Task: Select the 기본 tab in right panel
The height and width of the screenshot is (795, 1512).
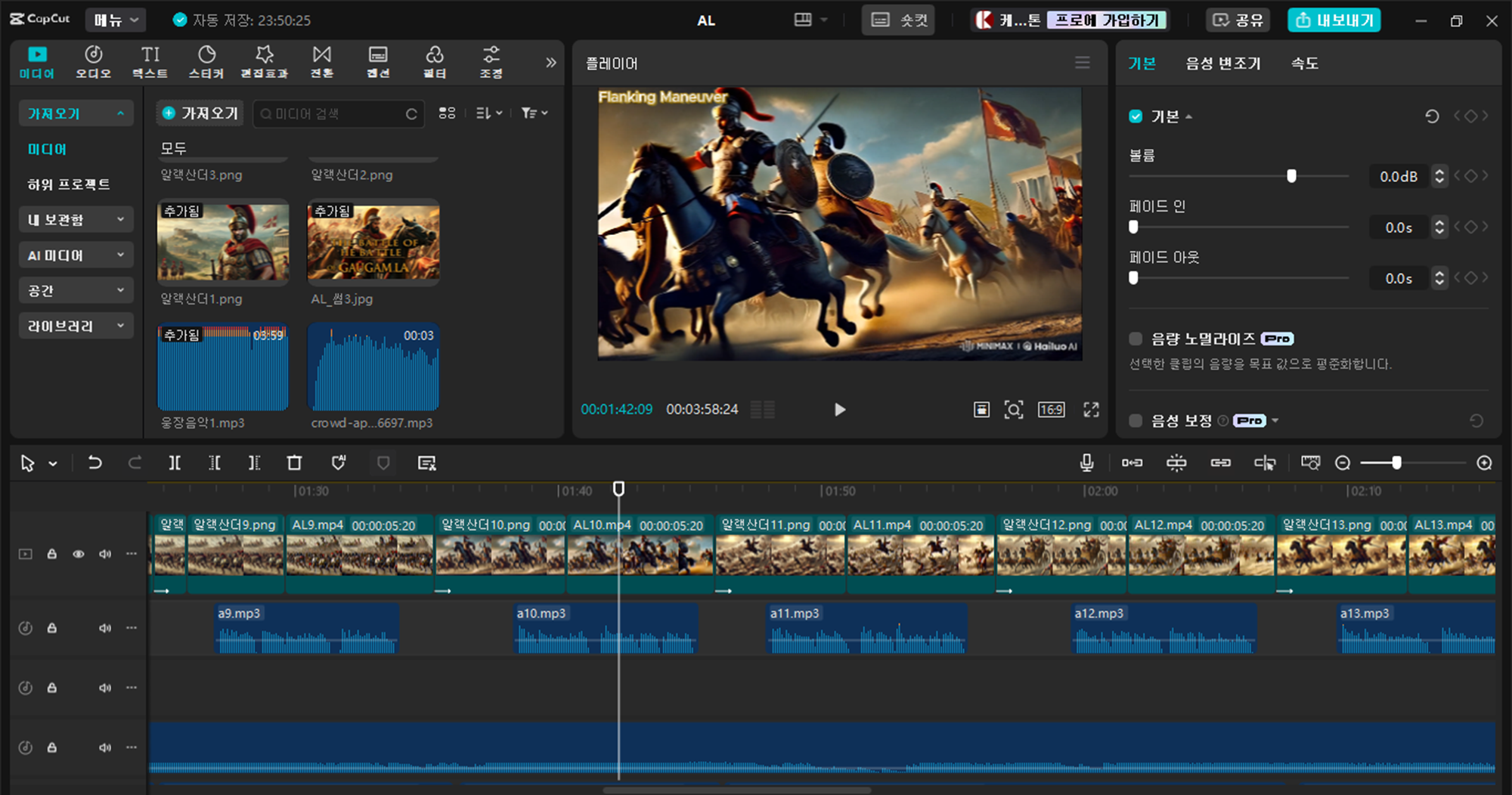Action: pos(1142,63)
